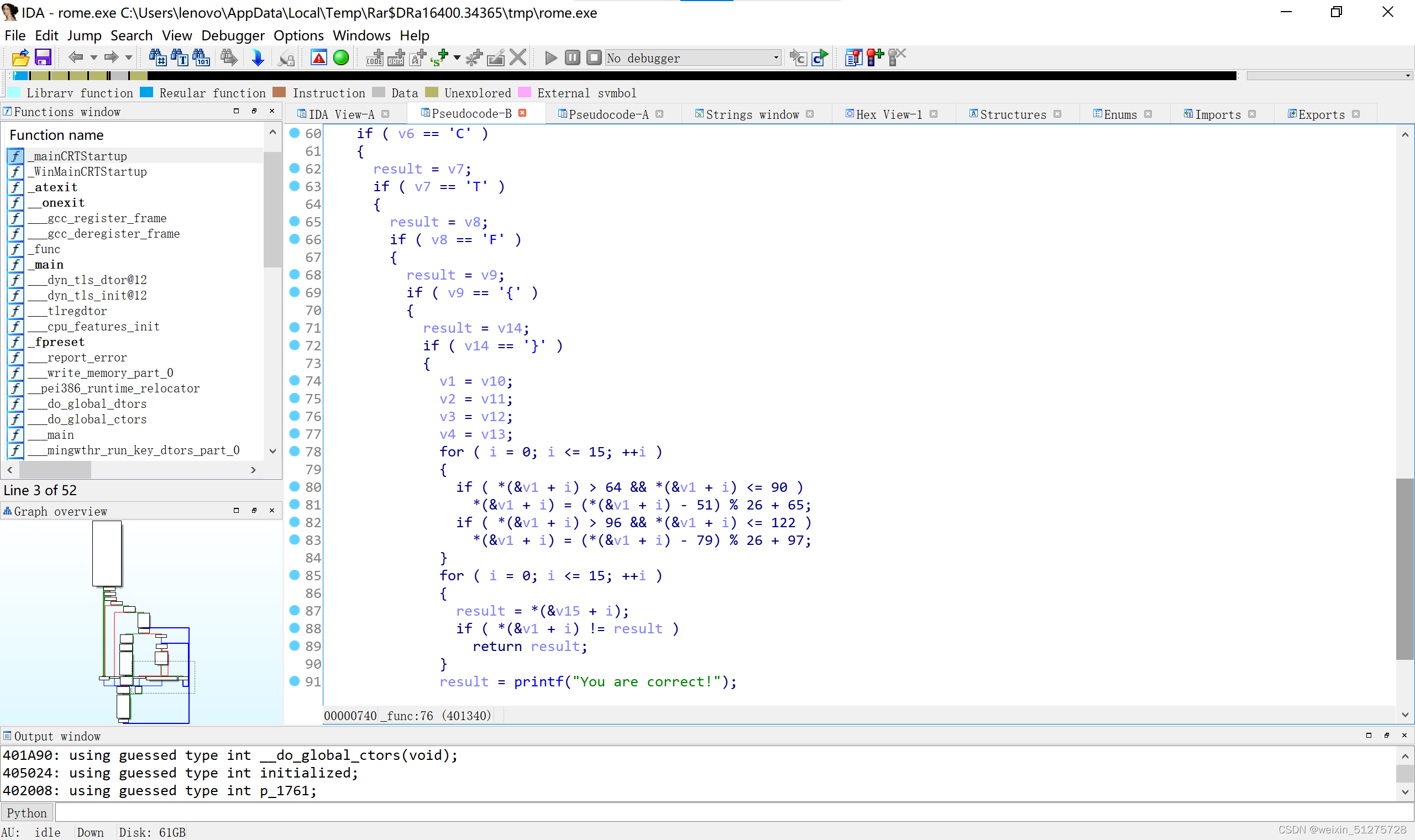Open the breakpoint list icon
This screenshot has width=1415, height=840.
click(853, 57)
